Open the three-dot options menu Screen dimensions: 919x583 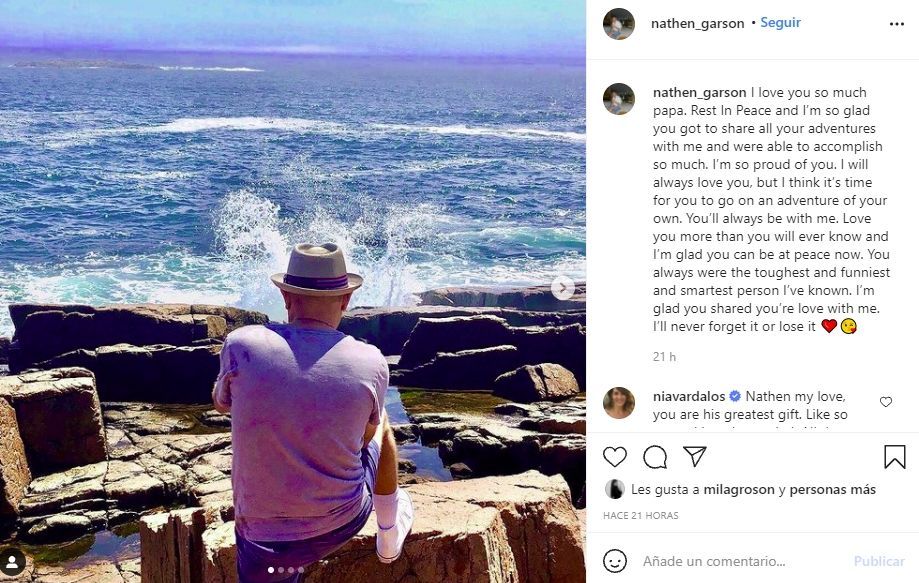click(896, 23)
